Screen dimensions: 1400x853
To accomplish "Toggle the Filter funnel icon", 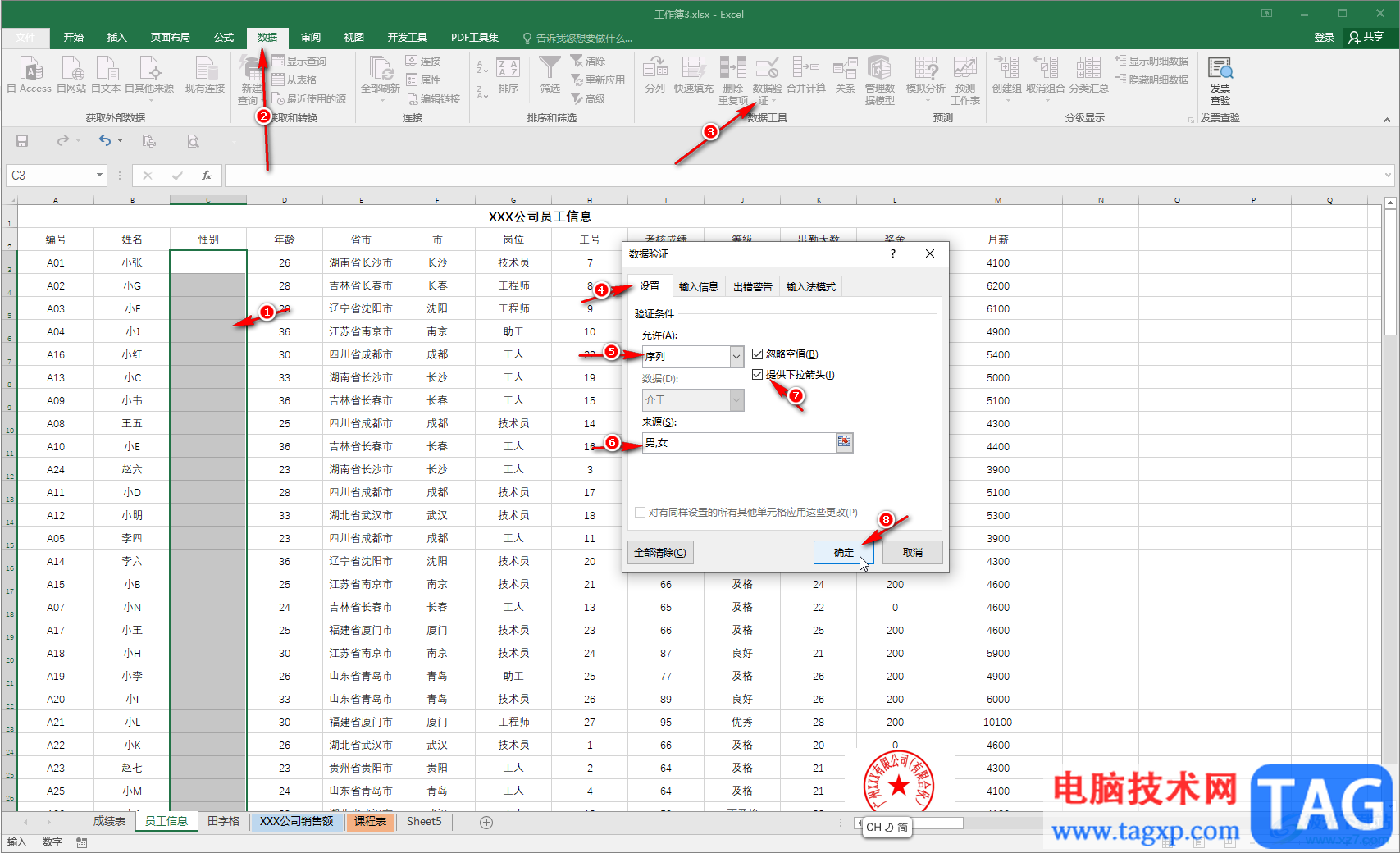I will pos(550,68).
